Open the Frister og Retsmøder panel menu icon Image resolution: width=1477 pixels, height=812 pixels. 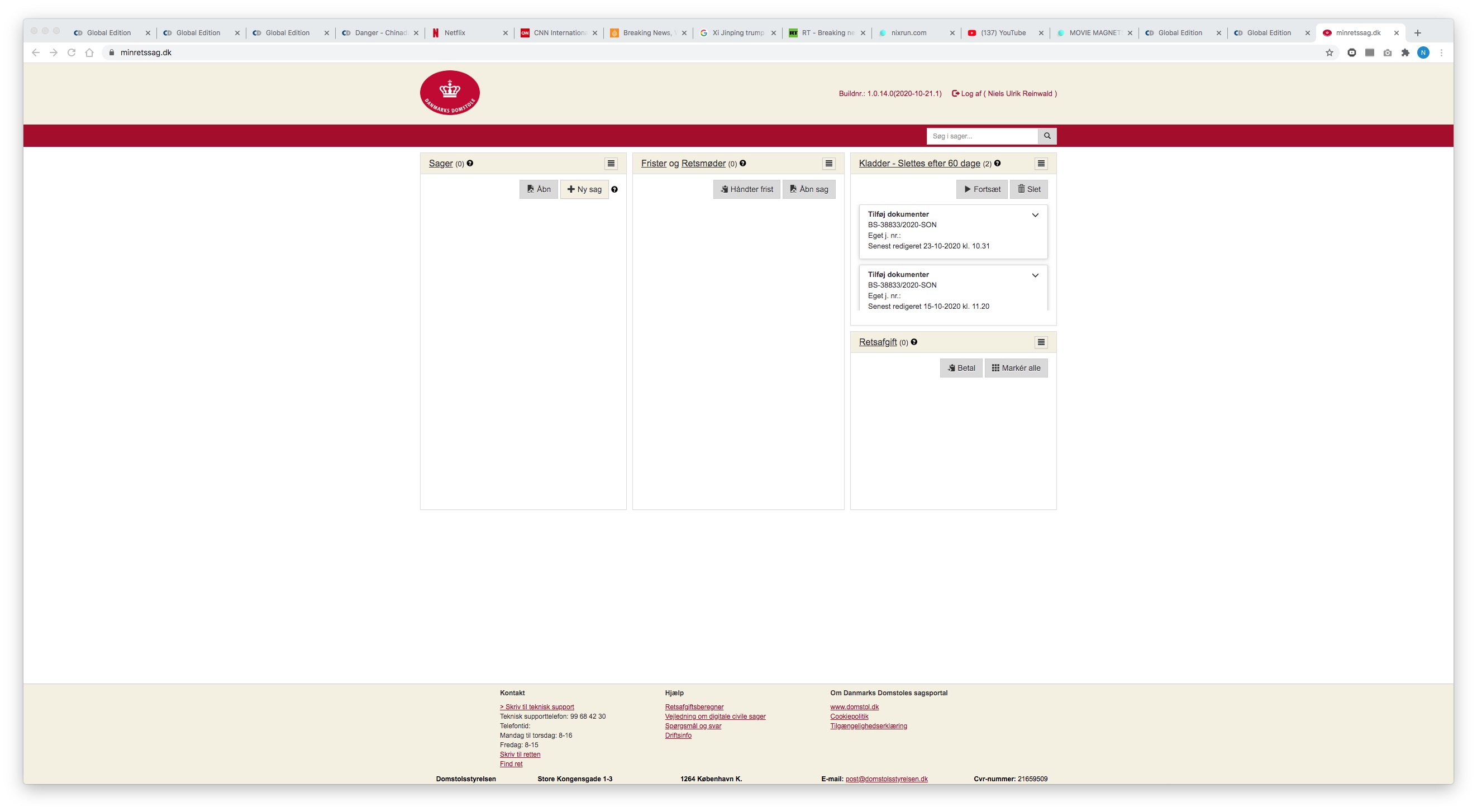(x=828, y=163)
